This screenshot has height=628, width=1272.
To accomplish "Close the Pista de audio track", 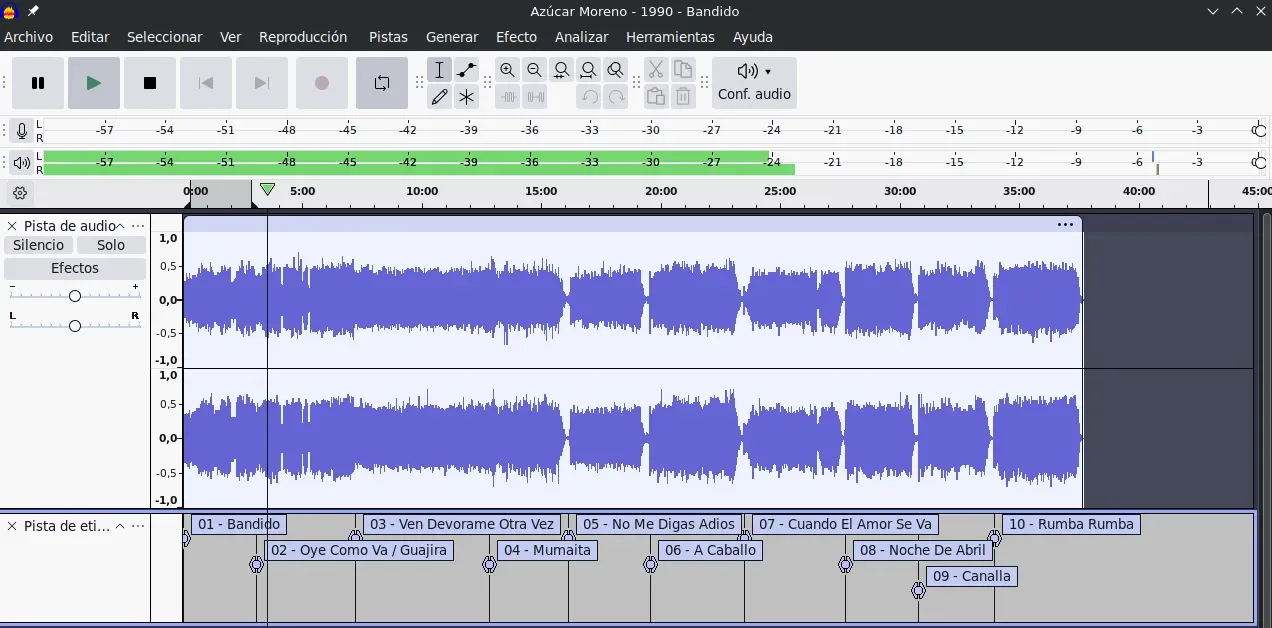I will (x=12, y=227).
